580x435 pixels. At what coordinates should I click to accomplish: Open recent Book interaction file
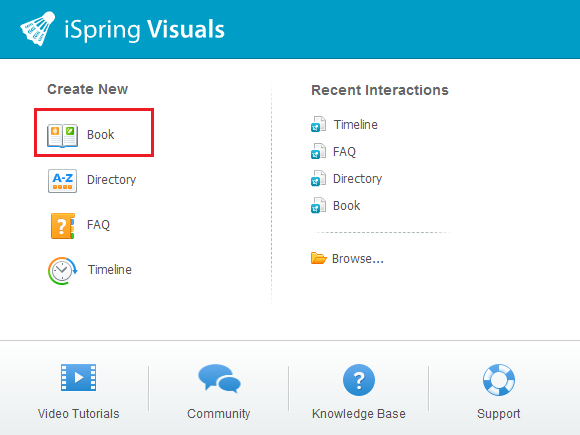[x=335, y=205]
